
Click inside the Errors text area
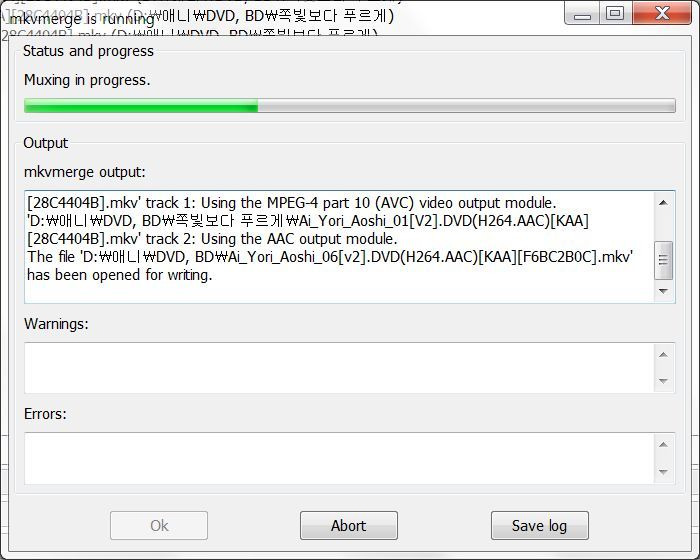pyautogui.click(x=339, y=458)
